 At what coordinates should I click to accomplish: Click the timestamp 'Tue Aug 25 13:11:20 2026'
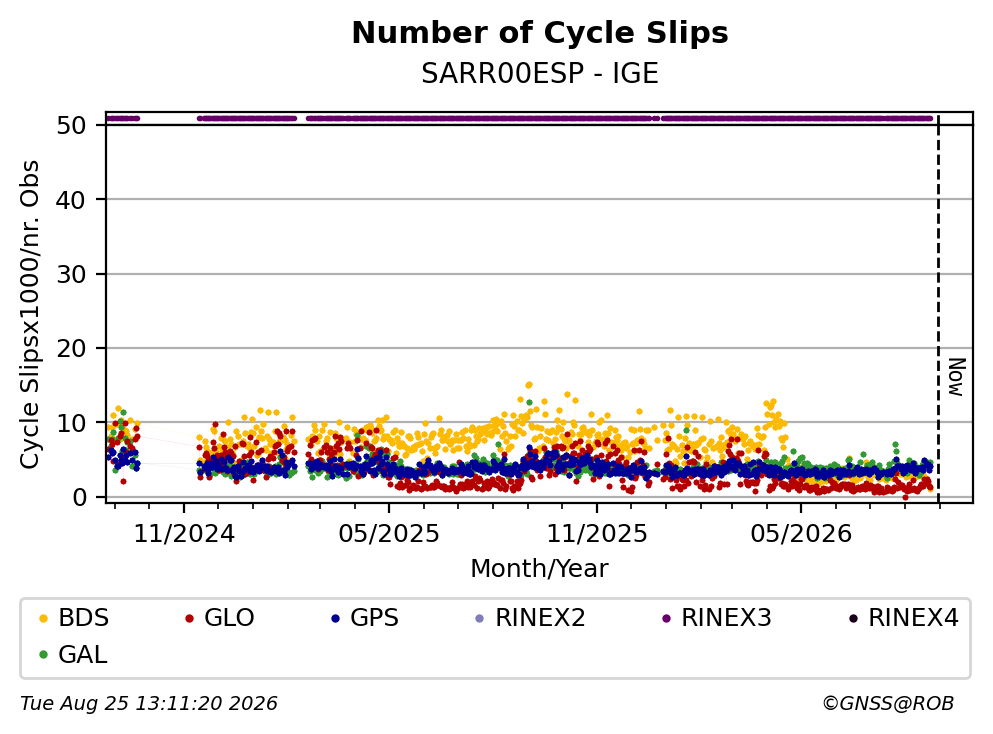(x=149, y=704)
